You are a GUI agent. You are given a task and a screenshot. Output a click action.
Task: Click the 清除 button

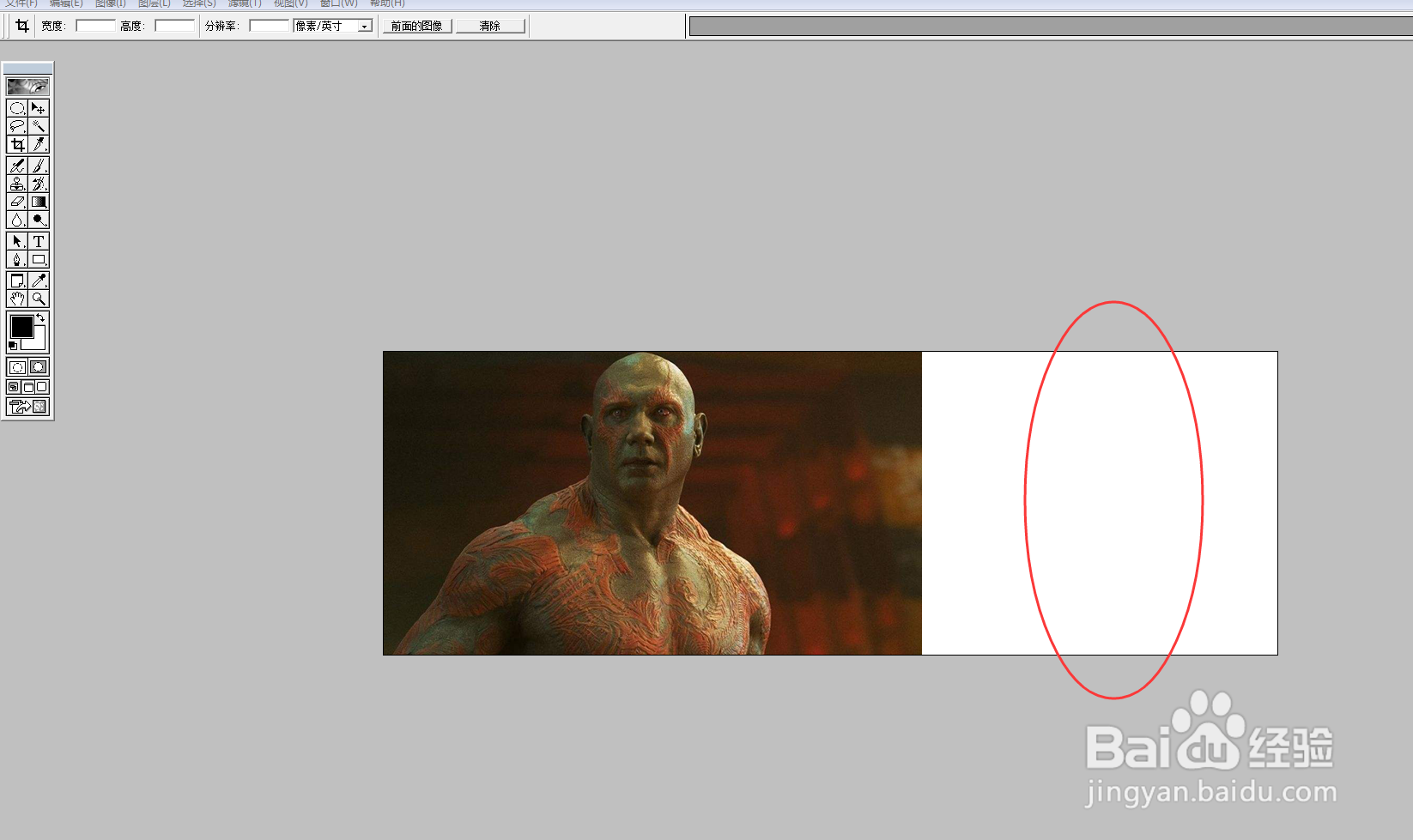point(490,26)
